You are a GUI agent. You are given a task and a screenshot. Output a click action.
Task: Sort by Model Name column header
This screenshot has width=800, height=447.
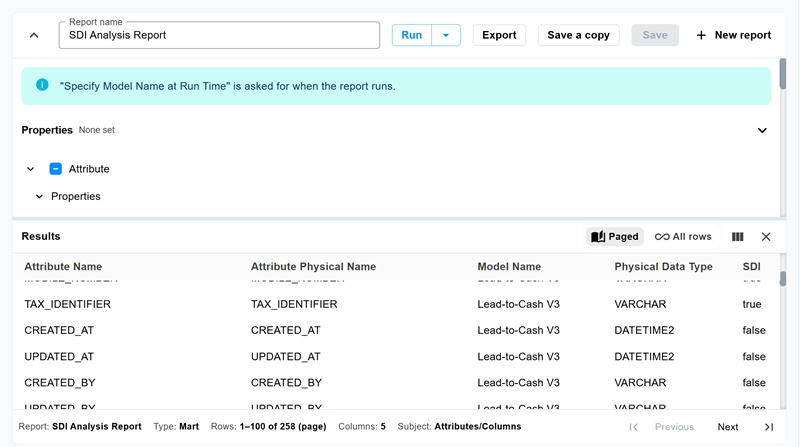[509, 266]
